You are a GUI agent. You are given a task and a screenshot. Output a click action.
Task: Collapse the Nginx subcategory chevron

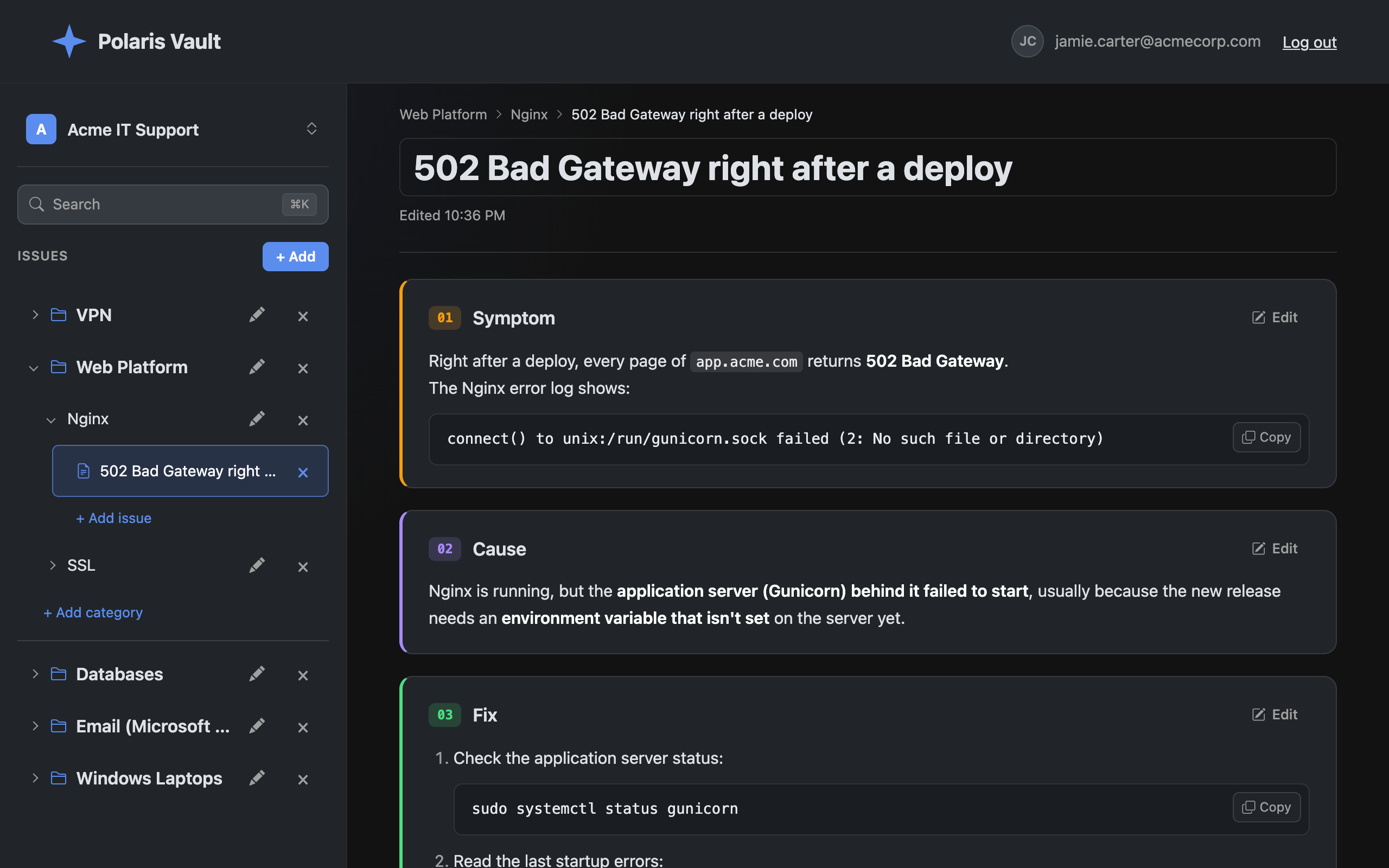51,420
